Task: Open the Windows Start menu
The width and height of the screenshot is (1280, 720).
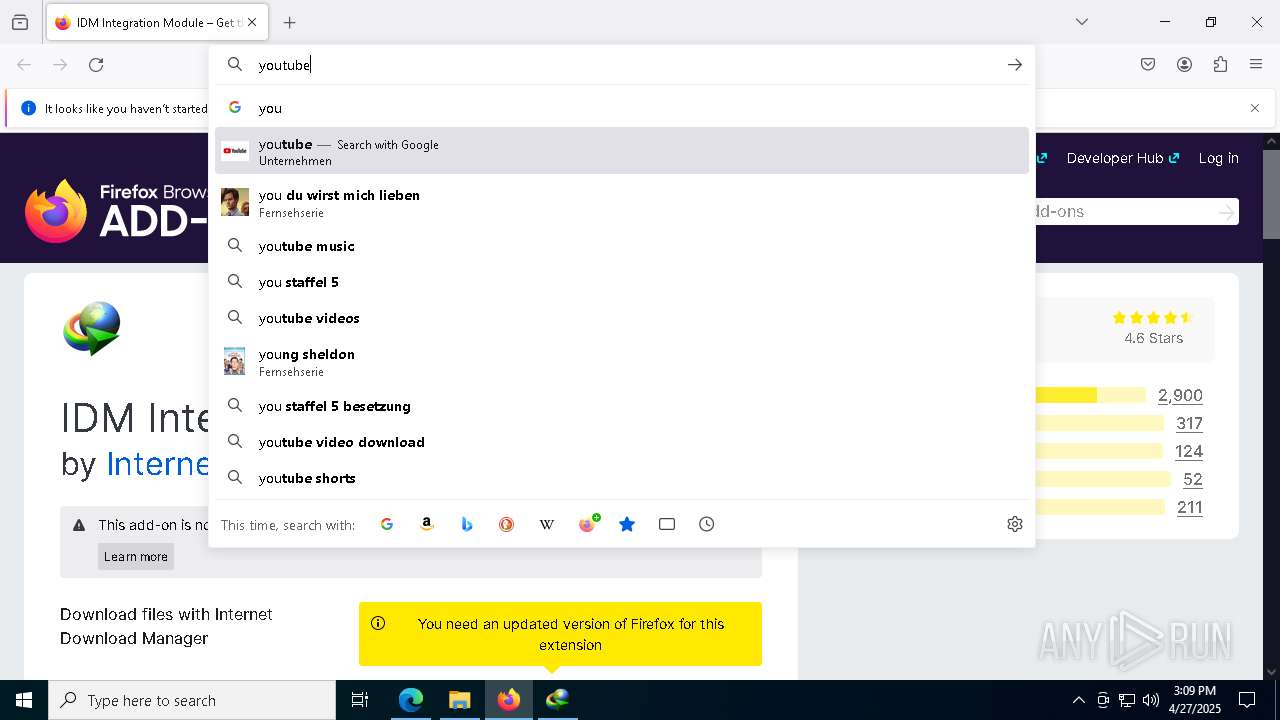Action: point(24,700)
